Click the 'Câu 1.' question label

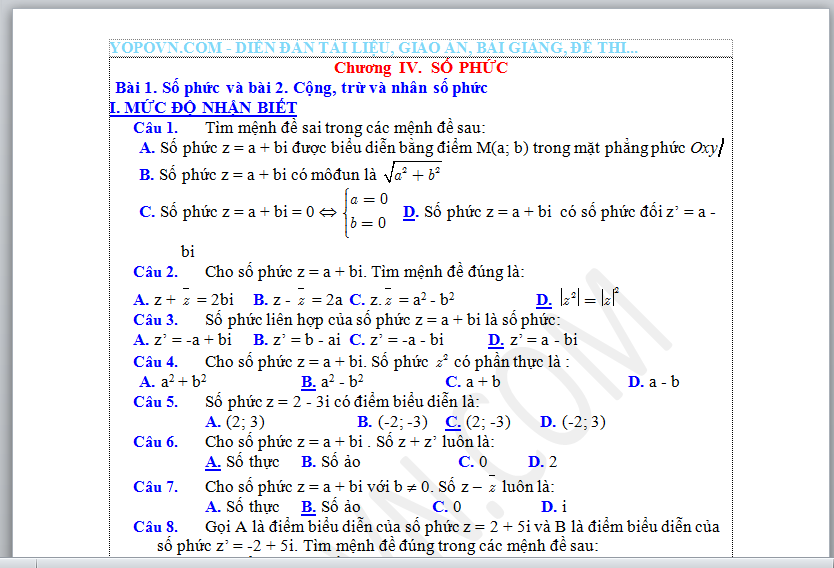[x=155, y=127]
